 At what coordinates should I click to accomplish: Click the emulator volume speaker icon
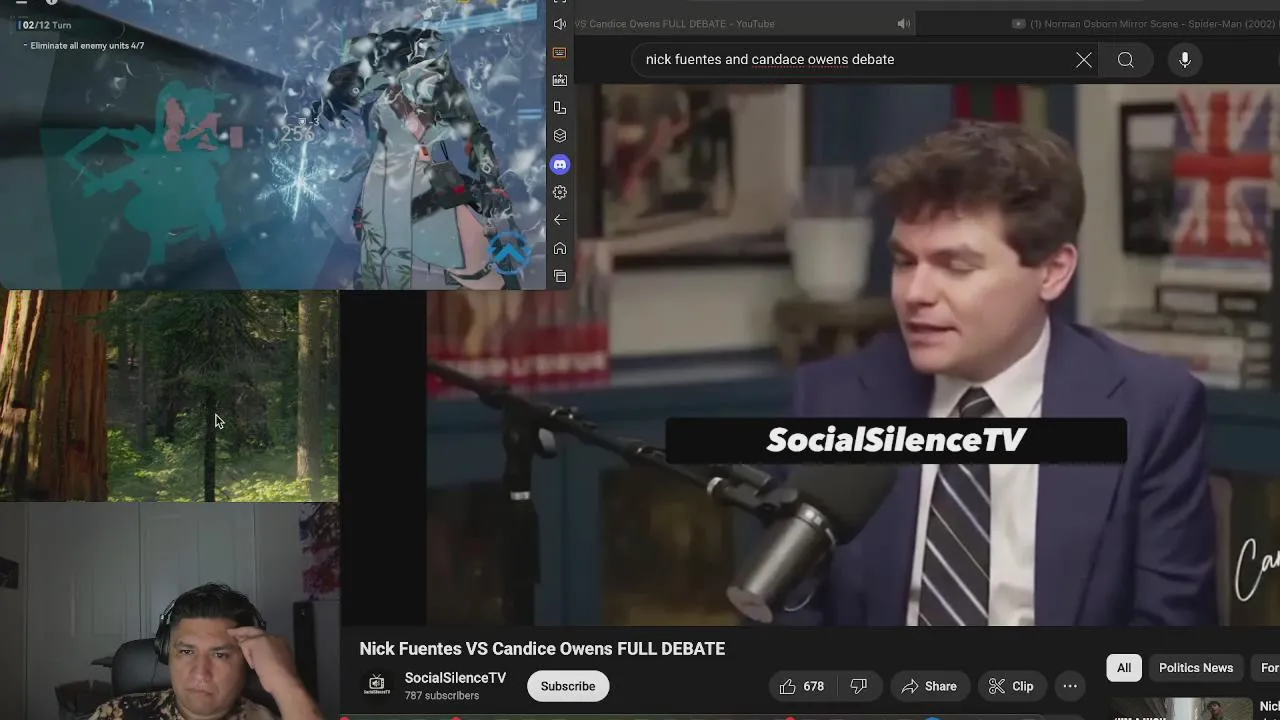click(x=560, y=24)
